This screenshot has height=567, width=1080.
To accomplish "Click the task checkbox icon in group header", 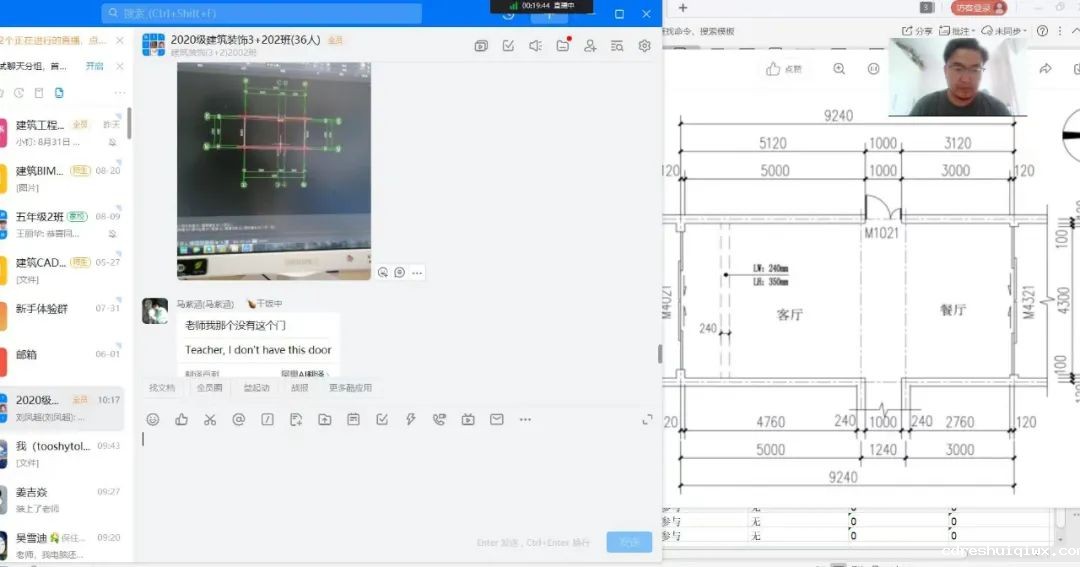I will pyautogui.click(x=508, y=46).
